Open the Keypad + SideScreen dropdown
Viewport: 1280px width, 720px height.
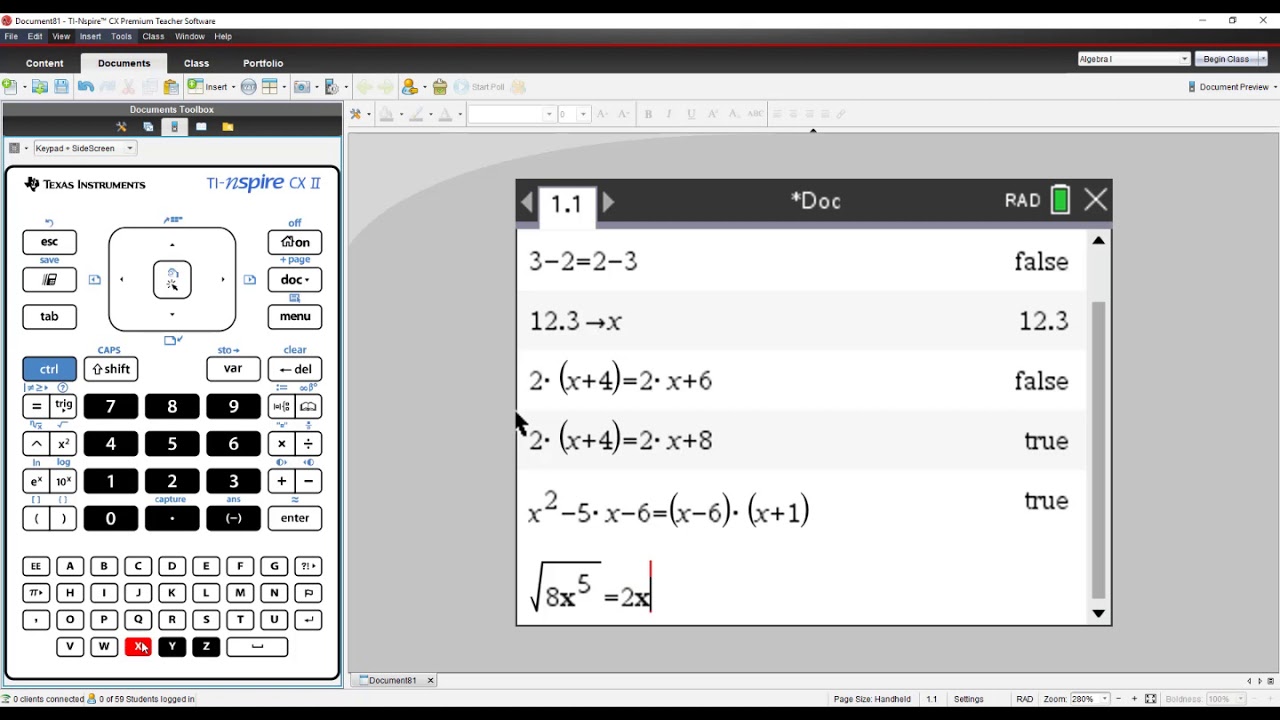tap(85, 148)
